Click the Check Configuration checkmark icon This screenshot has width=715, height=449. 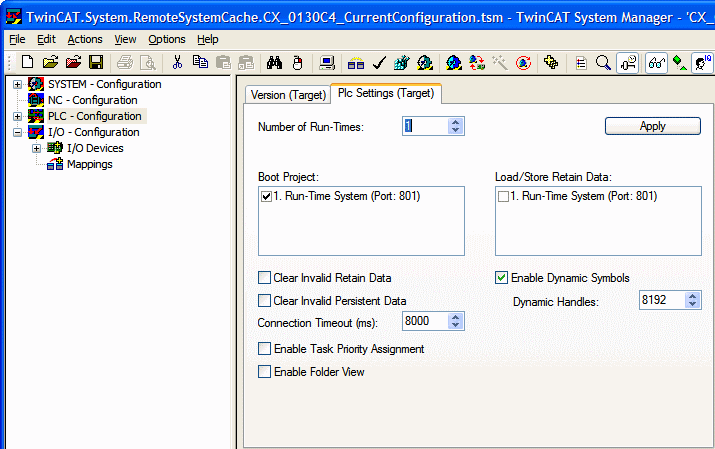pyautogui.click(x=379, y=62)
